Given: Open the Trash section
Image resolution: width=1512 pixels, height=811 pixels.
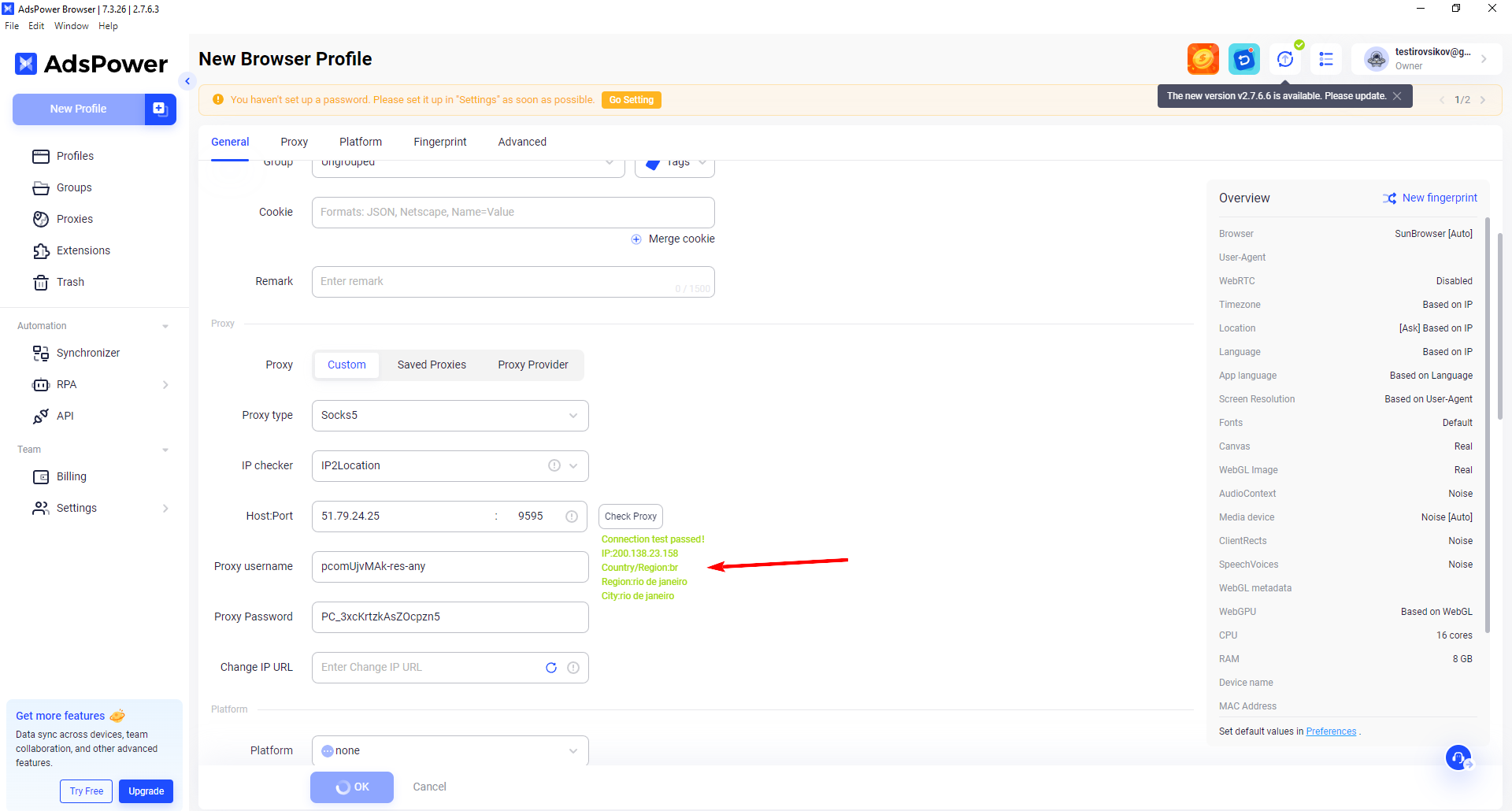Looking at the screenshot, I should point(70,282).
